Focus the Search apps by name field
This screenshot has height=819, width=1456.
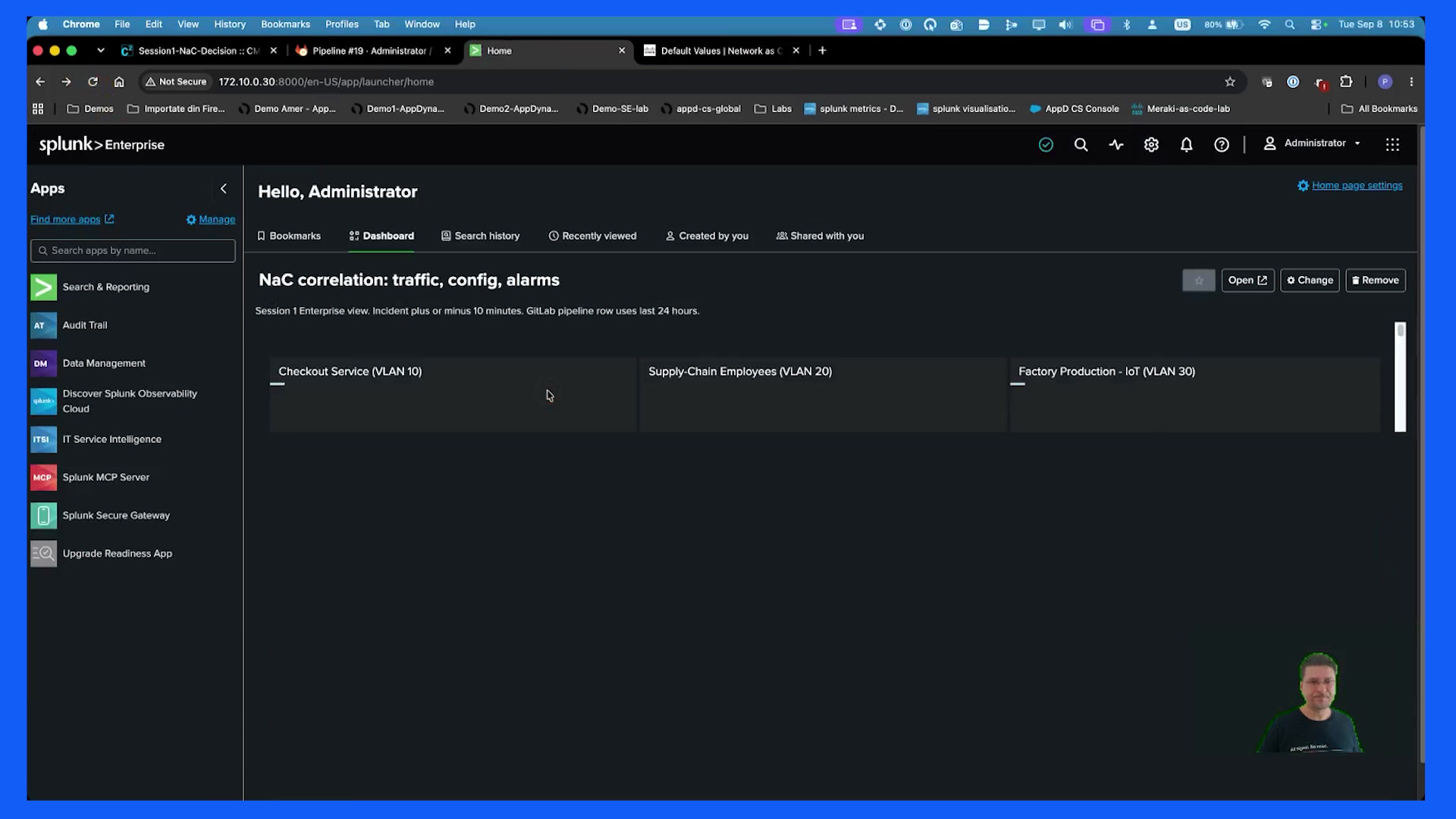(x=133, y=251)
